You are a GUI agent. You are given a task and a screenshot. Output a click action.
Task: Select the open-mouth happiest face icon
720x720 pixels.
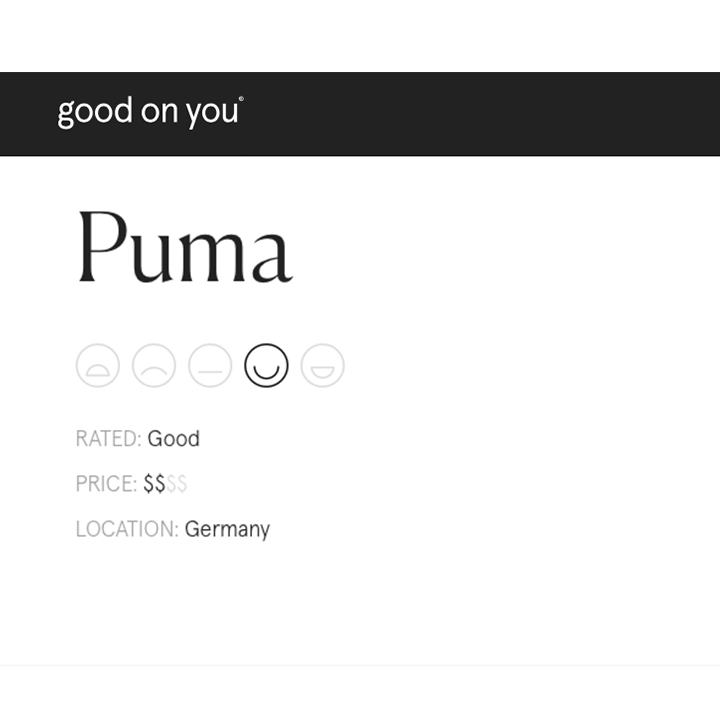tap(322, 366)
